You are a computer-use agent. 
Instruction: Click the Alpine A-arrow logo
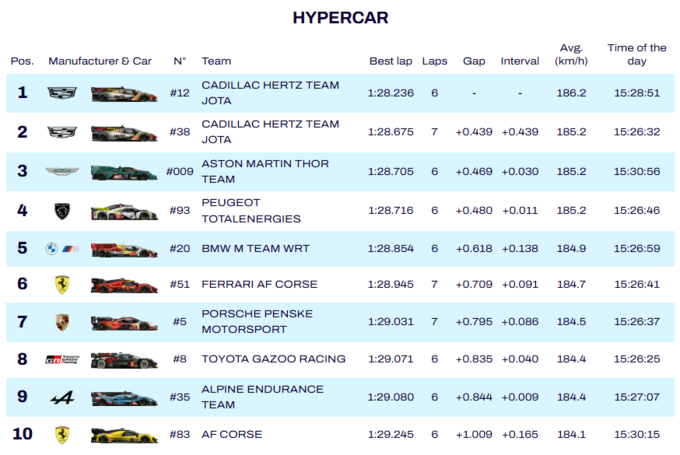62,398
